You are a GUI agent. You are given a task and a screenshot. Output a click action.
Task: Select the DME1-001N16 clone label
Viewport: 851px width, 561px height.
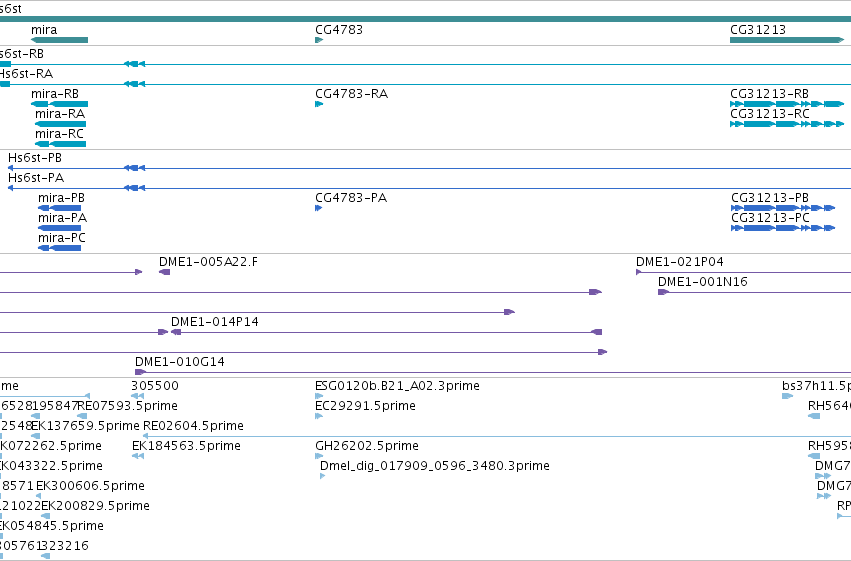703,282
